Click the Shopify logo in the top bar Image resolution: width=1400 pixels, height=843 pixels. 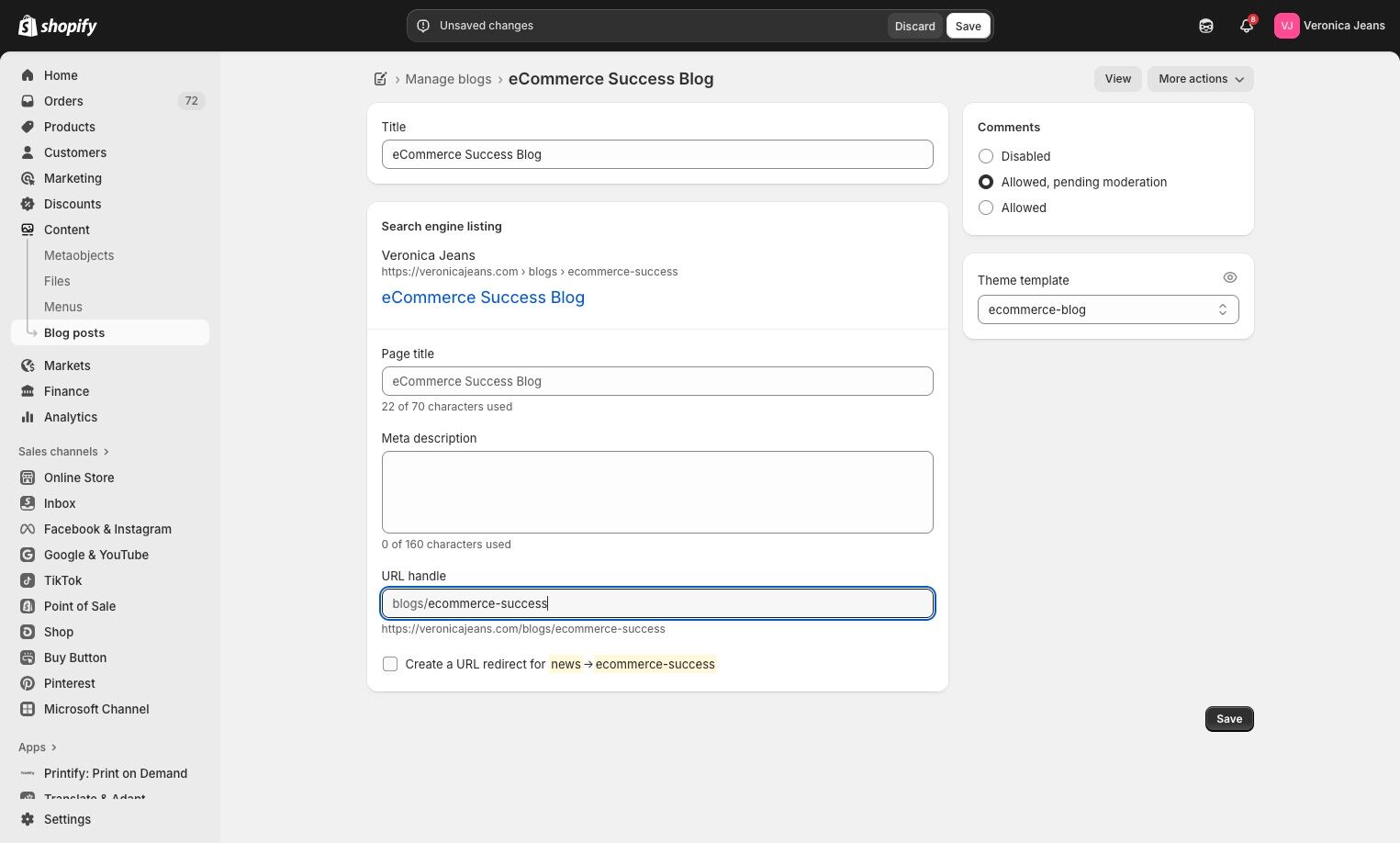[57, 26]
